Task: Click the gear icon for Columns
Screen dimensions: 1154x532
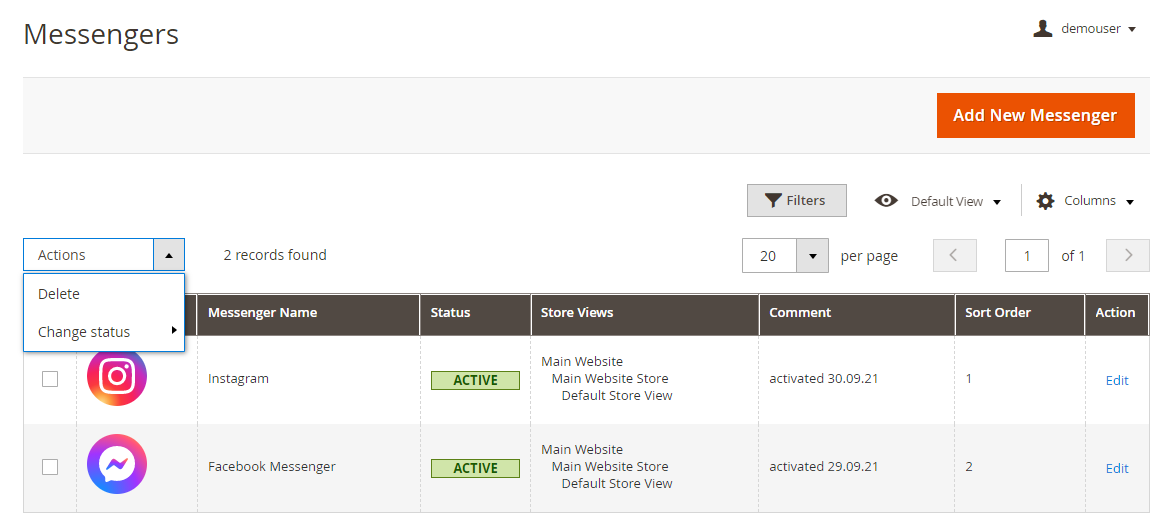Action: tap(1045, 201)
